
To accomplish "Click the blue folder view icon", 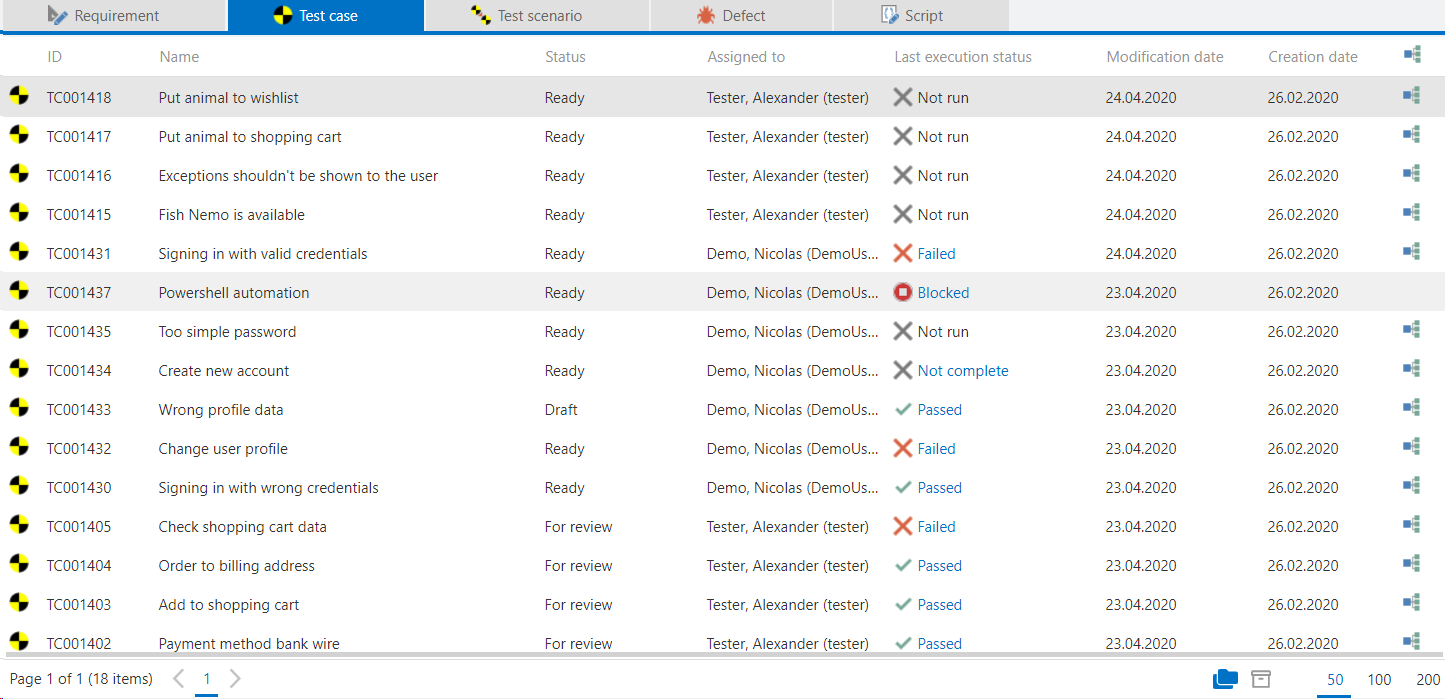I will 1225,679.
